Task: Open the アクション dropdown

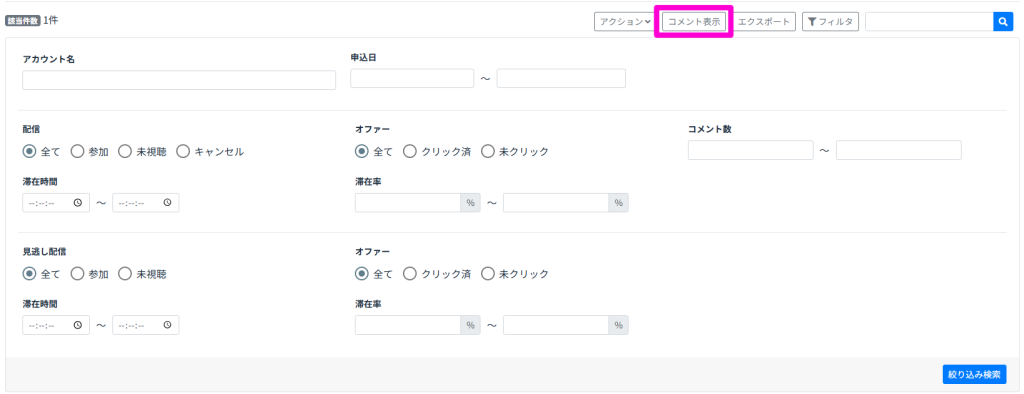Action: click(x=624, y=22)
